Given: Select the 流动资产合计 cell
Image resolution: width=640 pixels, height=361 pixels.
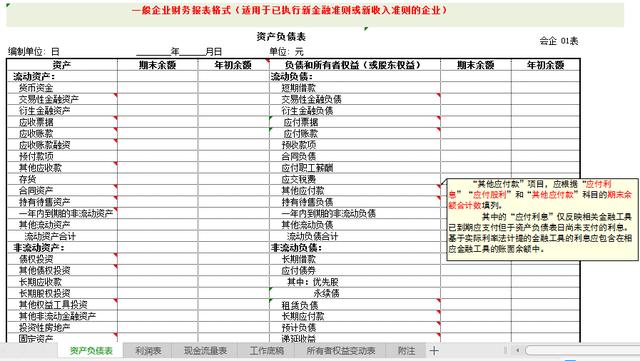Looking at the screenshot, I should [x=62, y=236].
